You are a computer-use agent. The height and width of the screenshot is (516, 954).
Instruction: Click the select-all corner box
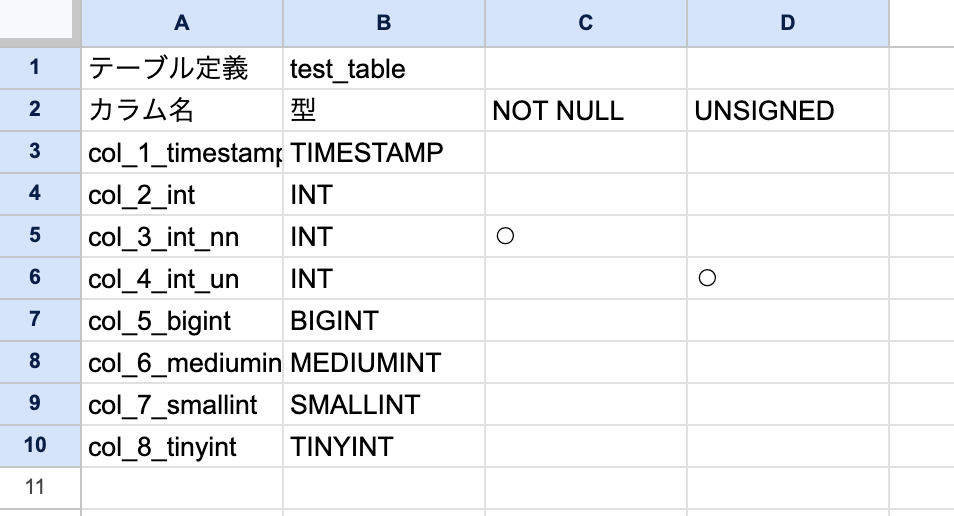40,23
